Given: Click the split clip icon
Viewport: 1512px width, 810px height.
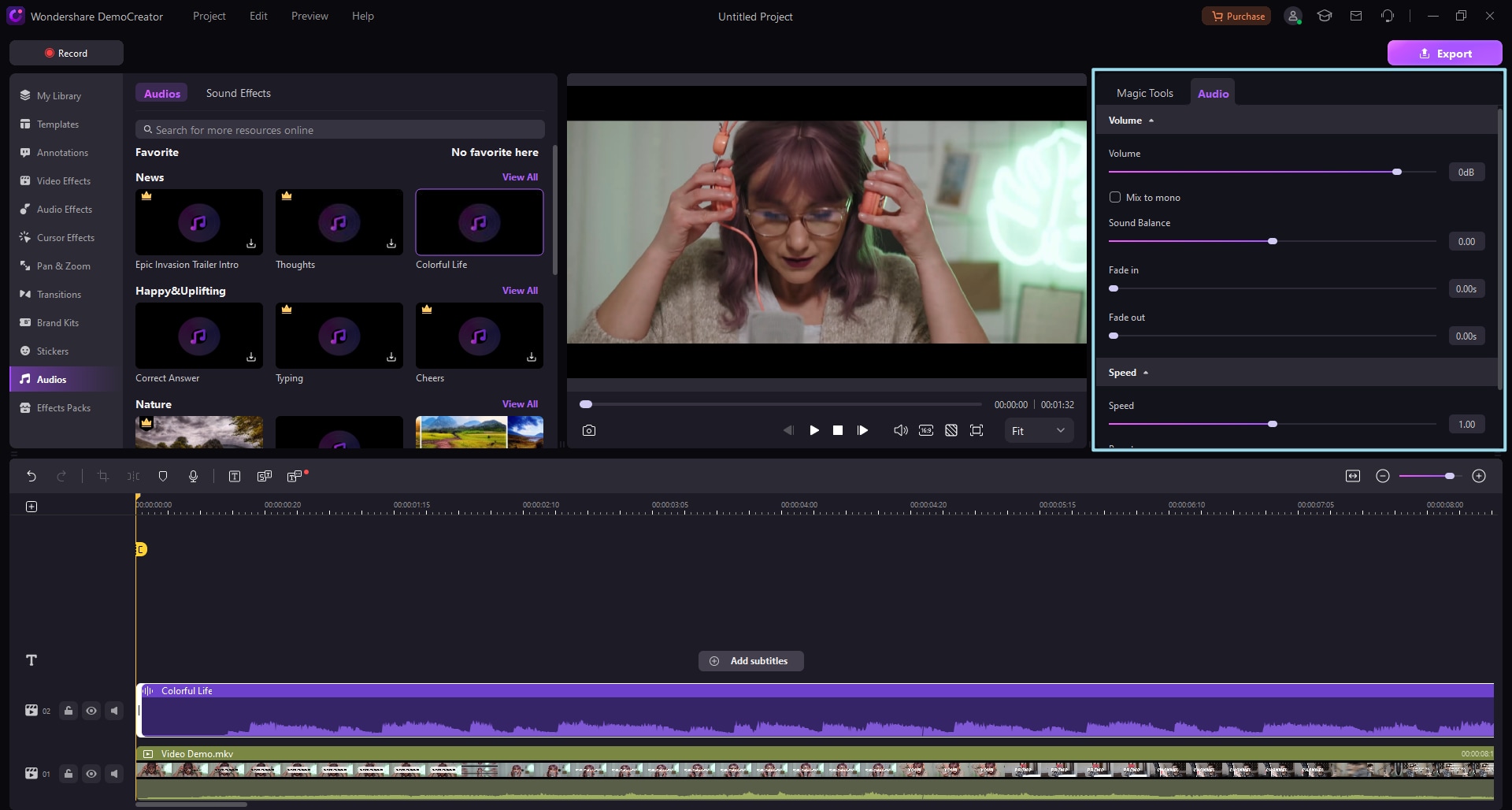Looking at the screenshot, I should (133, 476).
